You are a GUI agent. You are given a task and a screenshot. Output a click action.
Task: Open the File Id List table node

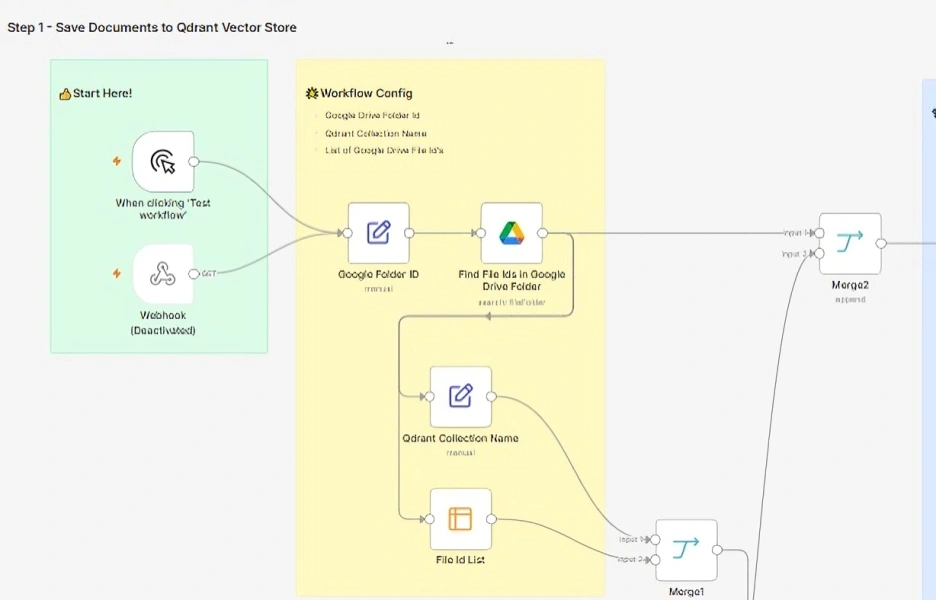click(461, 519)
